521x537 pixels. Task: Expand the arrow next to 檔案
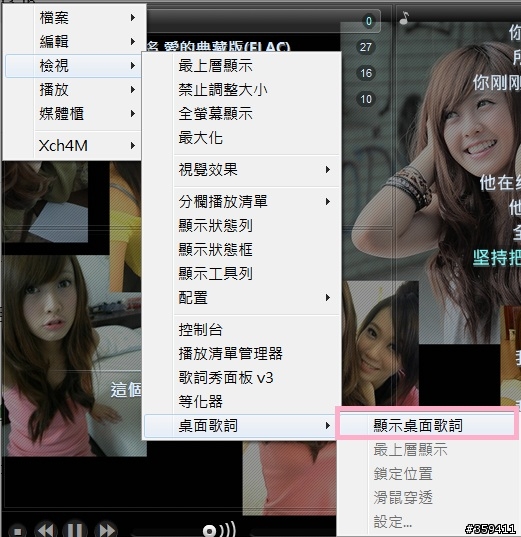133,17
